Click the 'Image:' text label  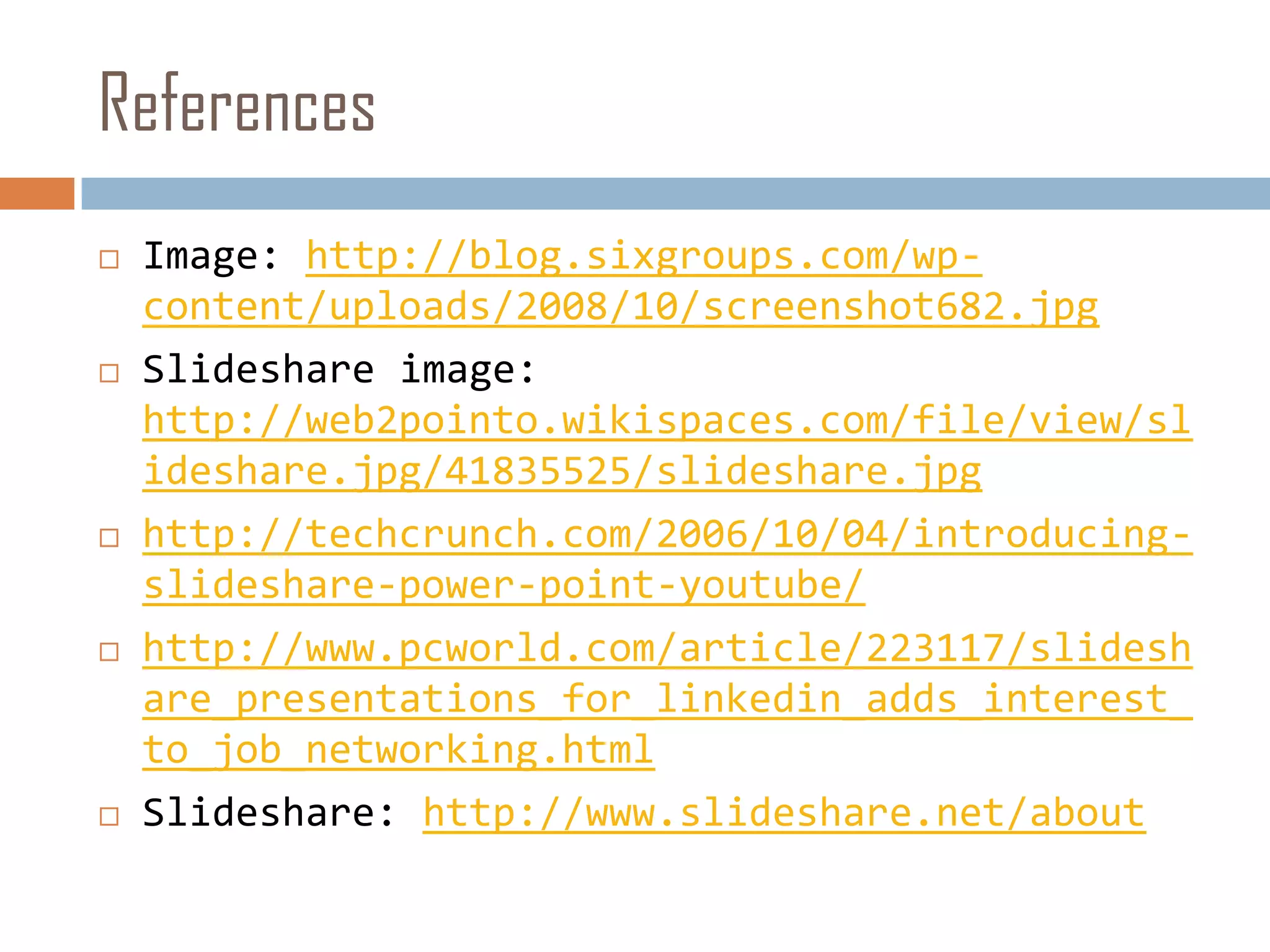(210, 257)
